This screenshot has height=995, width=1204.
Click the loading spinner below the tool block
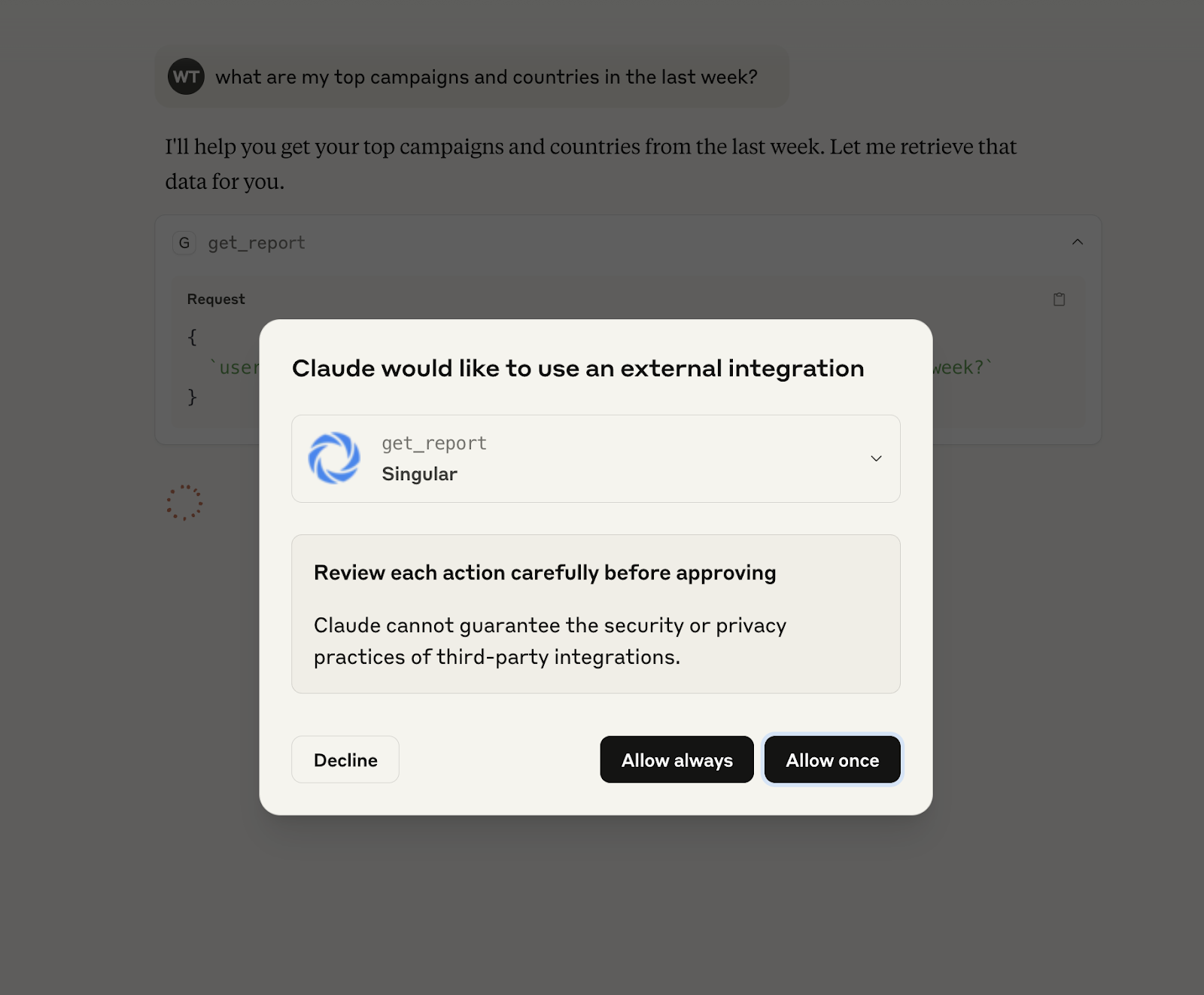pos(184,503)
